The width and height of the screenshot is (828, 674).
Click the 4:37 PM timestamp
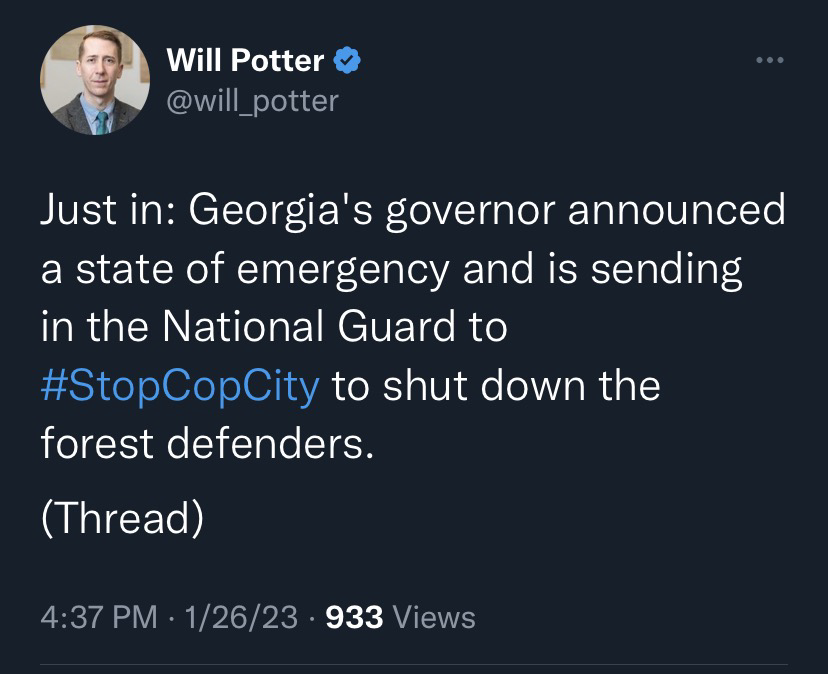pyautogui.click(x=98, y=617)
